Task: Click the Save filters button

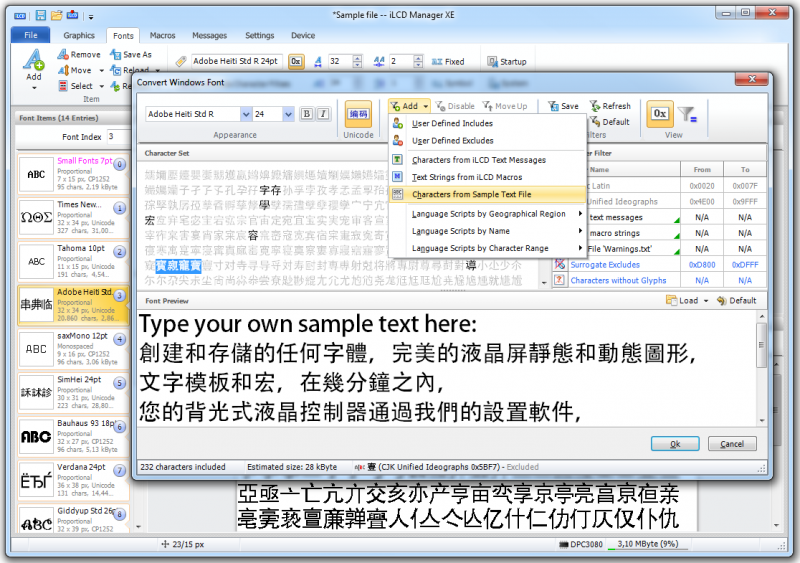Action: [x=563, y=106]
